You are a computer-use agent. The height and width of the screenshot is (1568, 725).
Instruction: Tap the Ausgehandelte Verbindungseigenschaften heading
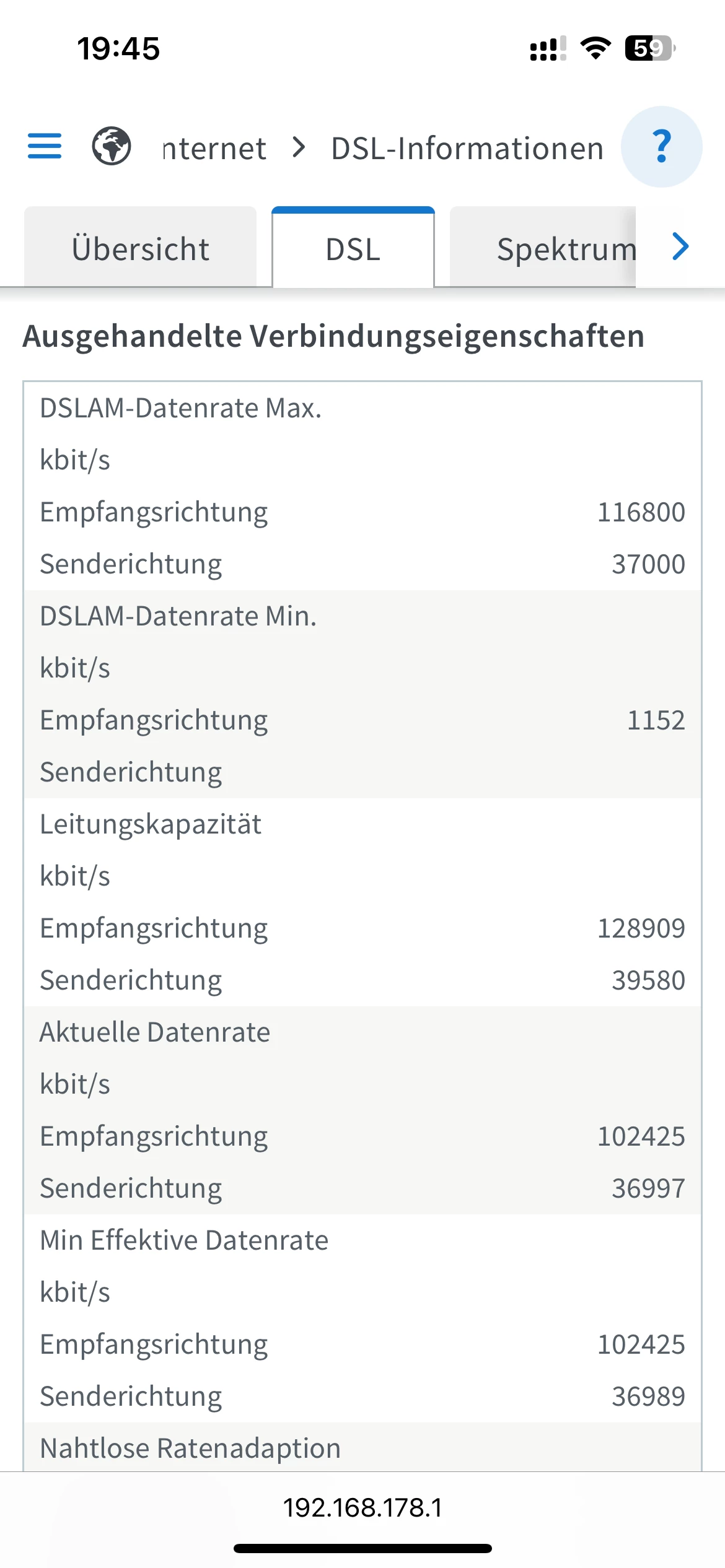pos(333,336)
